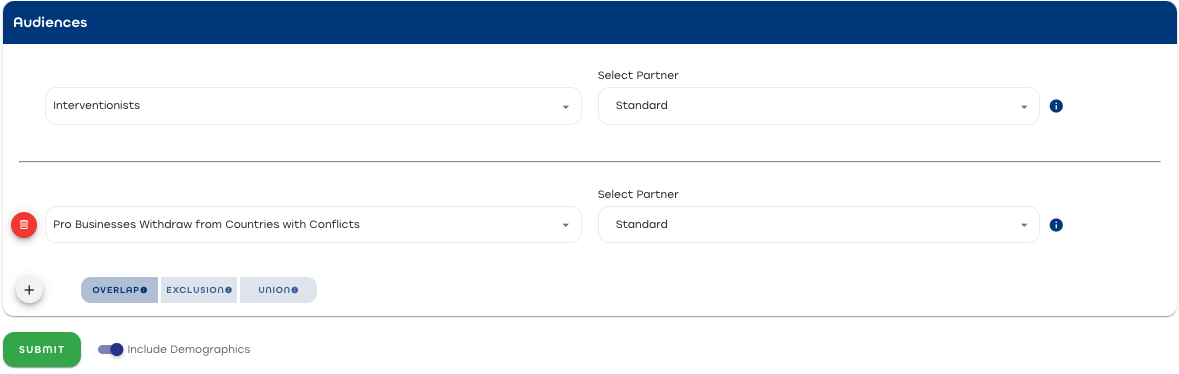Click the info icon beside the first Standard partner
The width and height of the screenshot is (1179, 374).
point(1056,106)
